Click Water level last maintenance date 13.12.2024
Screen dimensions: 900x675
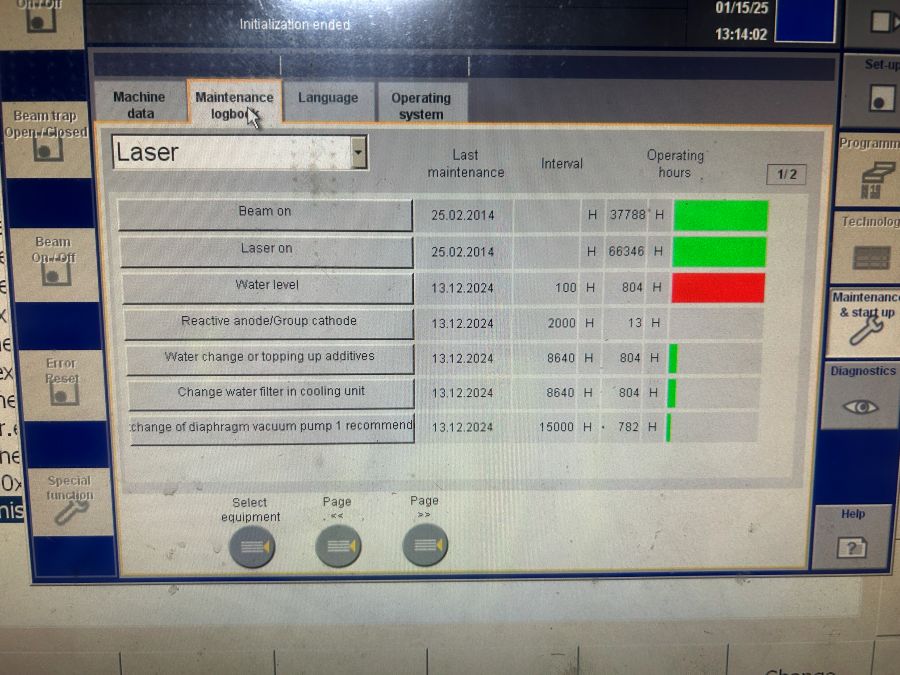coord(462,288)
